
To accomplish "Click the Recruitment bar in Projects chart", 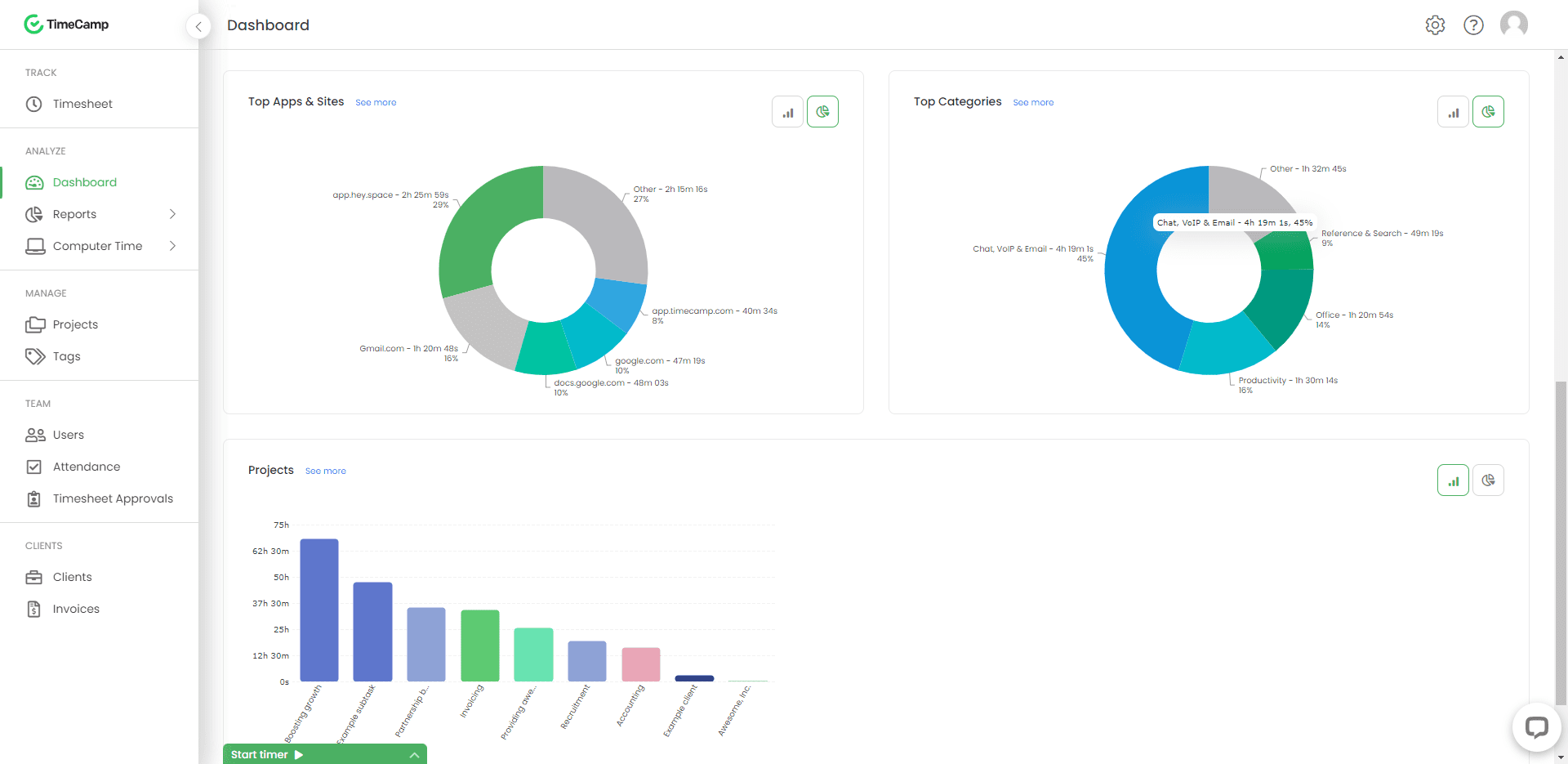I will click(587, 661).
